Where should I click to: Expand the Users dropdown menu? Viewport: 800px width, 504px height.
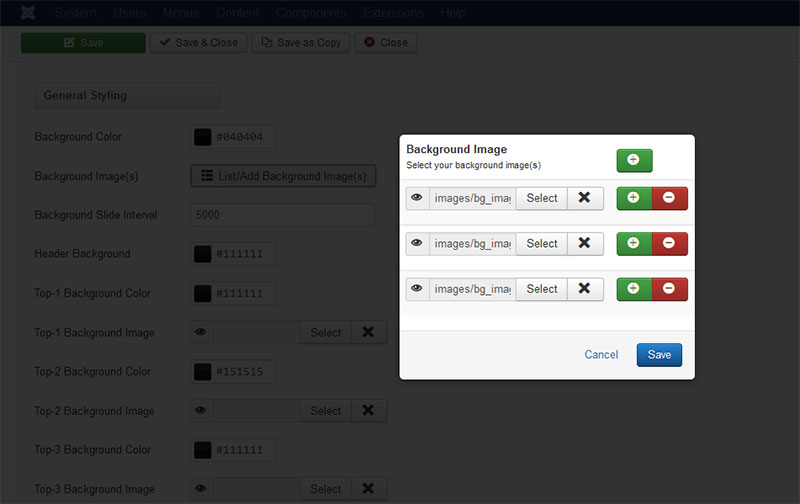tap(129, 13)
